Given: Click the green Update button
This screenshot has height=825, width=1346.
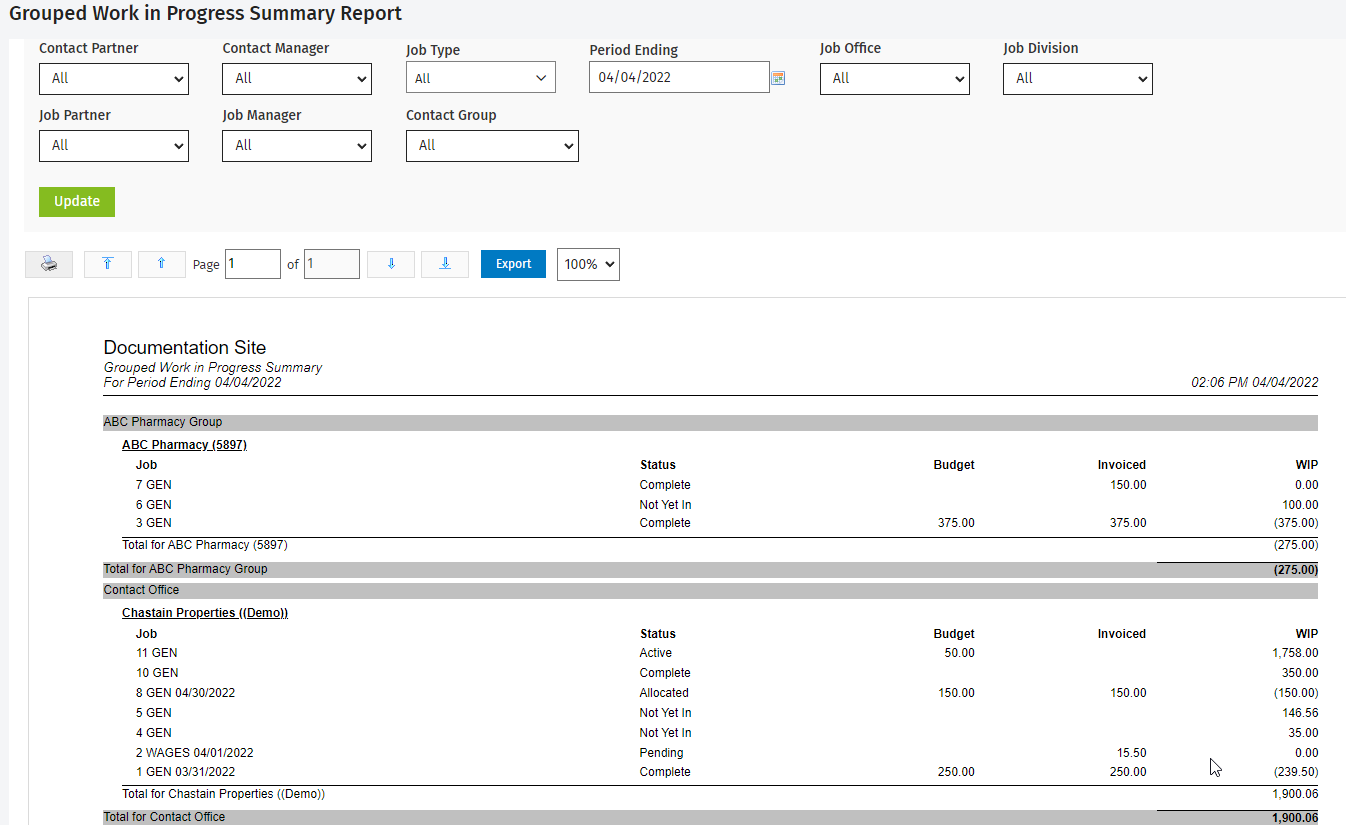Looking at the screenshot, I should click(77, 201).
